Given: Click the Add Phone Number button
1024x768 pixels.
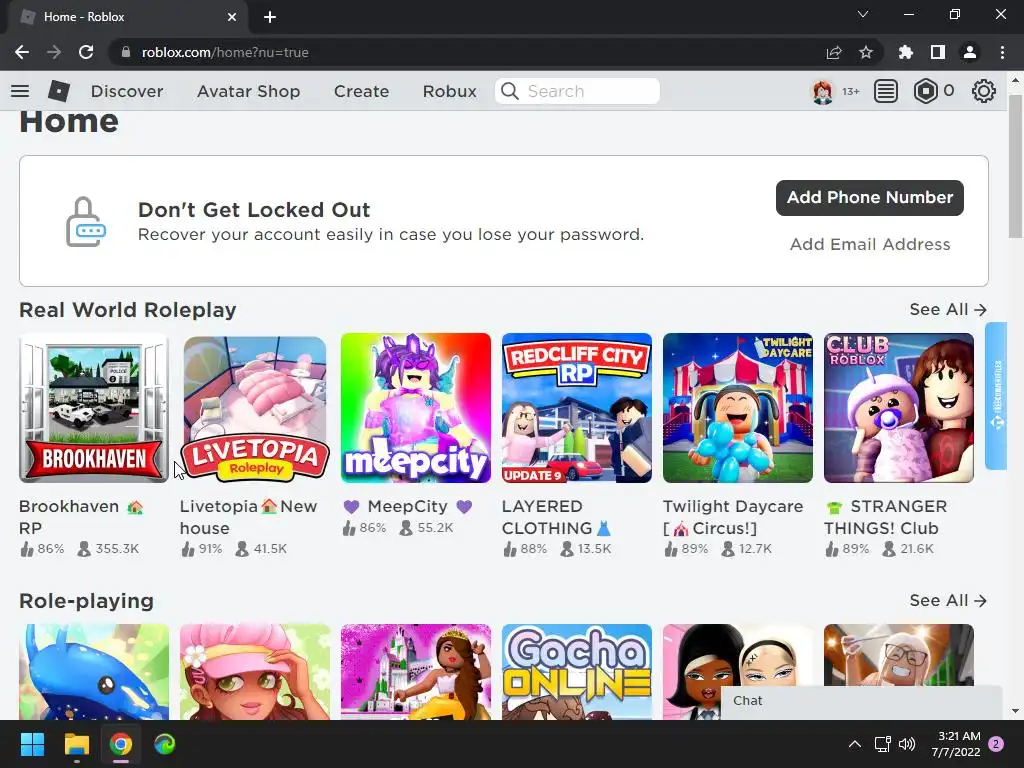Looking at the screenshot, I should pos(870,198).
